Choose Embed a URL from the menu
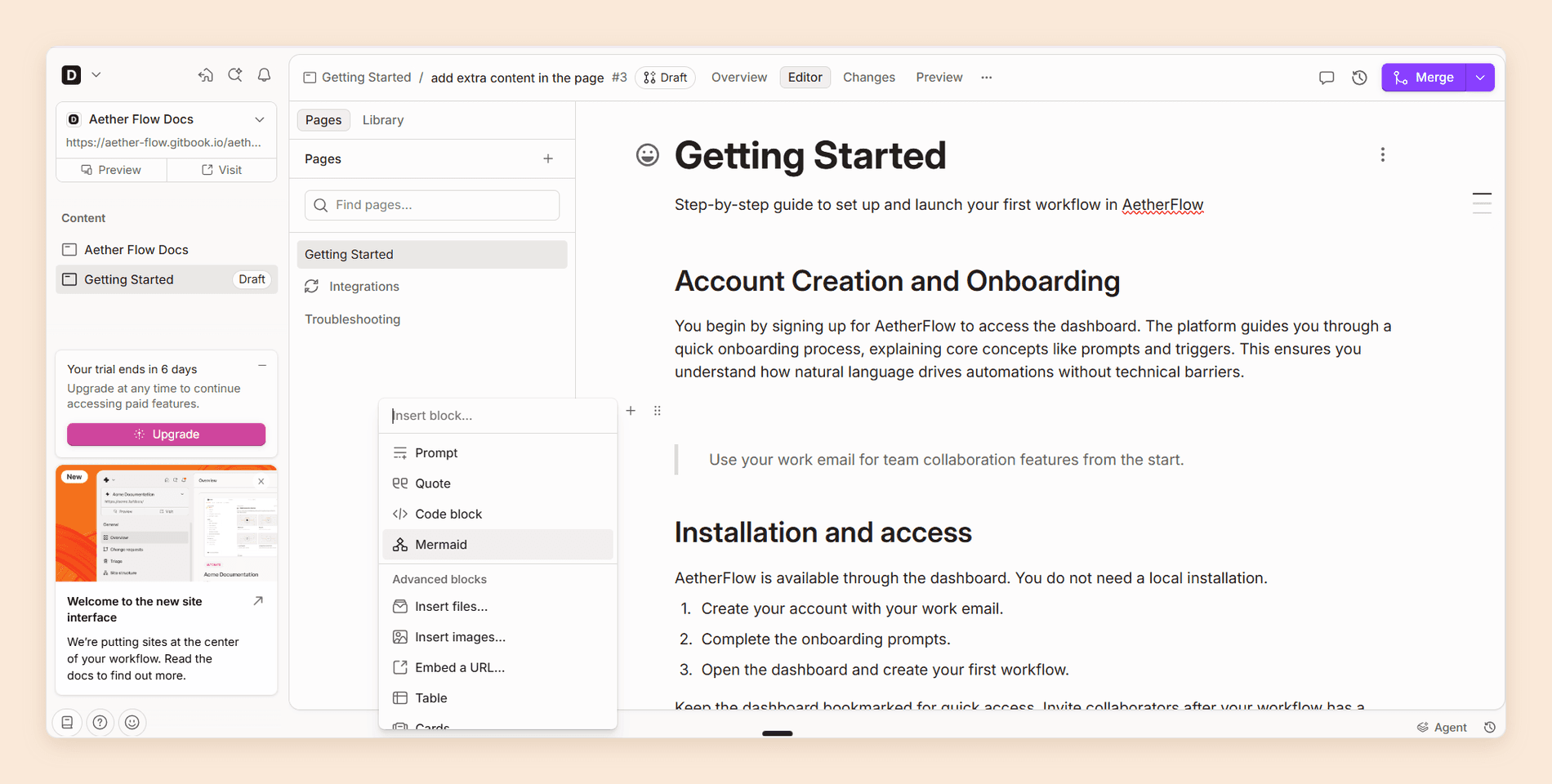This screenshot has height=784, width=1552. click(x=497, y=668)
